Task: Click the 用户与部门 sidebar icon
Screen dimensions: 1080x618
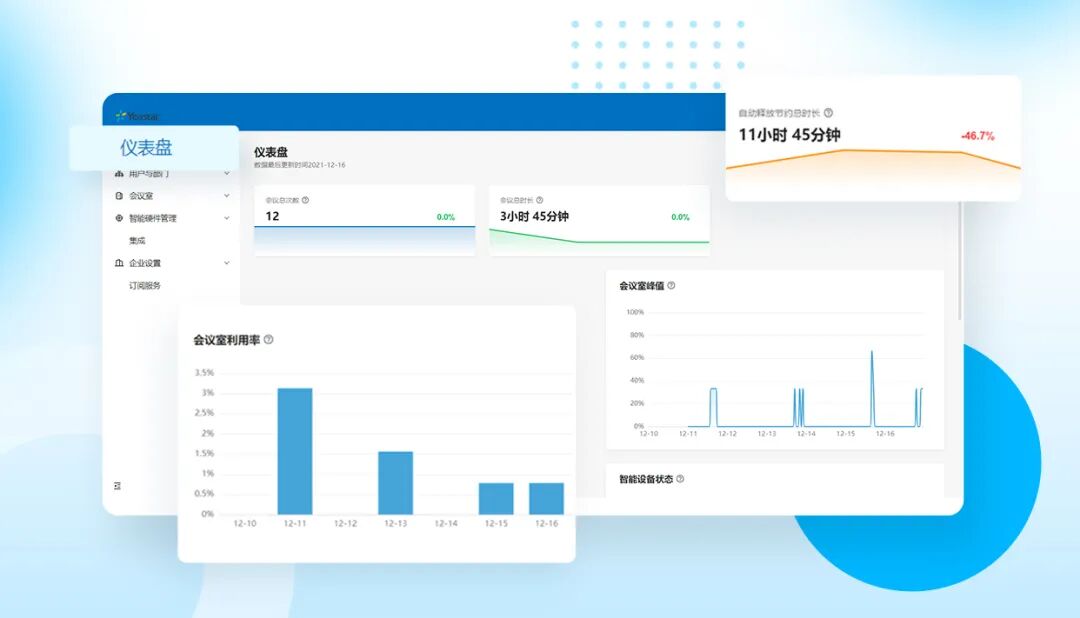Action: (119, 174)
